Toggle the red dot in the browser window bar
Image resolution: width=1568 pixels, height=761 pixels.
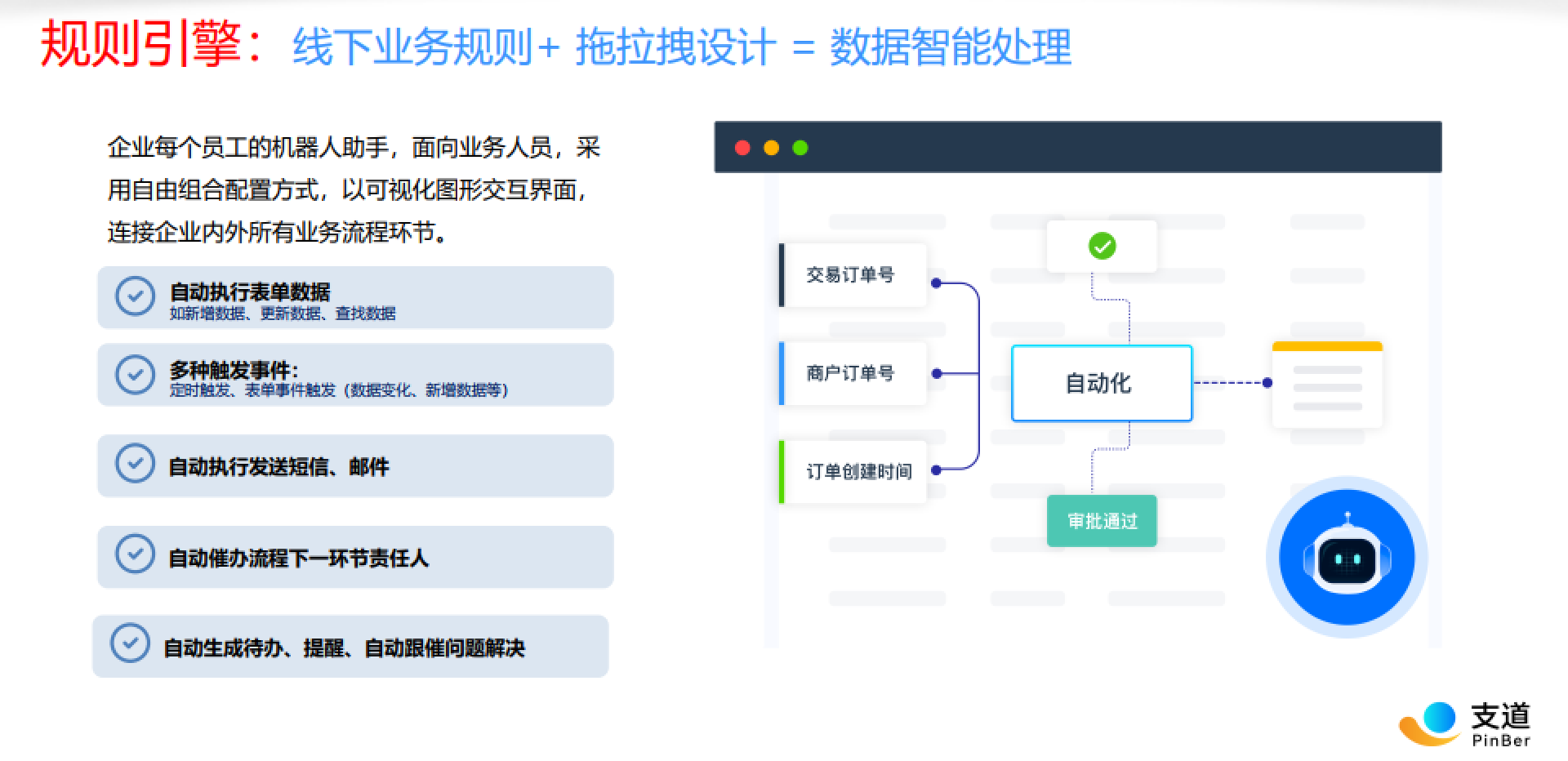coord(742,148)
